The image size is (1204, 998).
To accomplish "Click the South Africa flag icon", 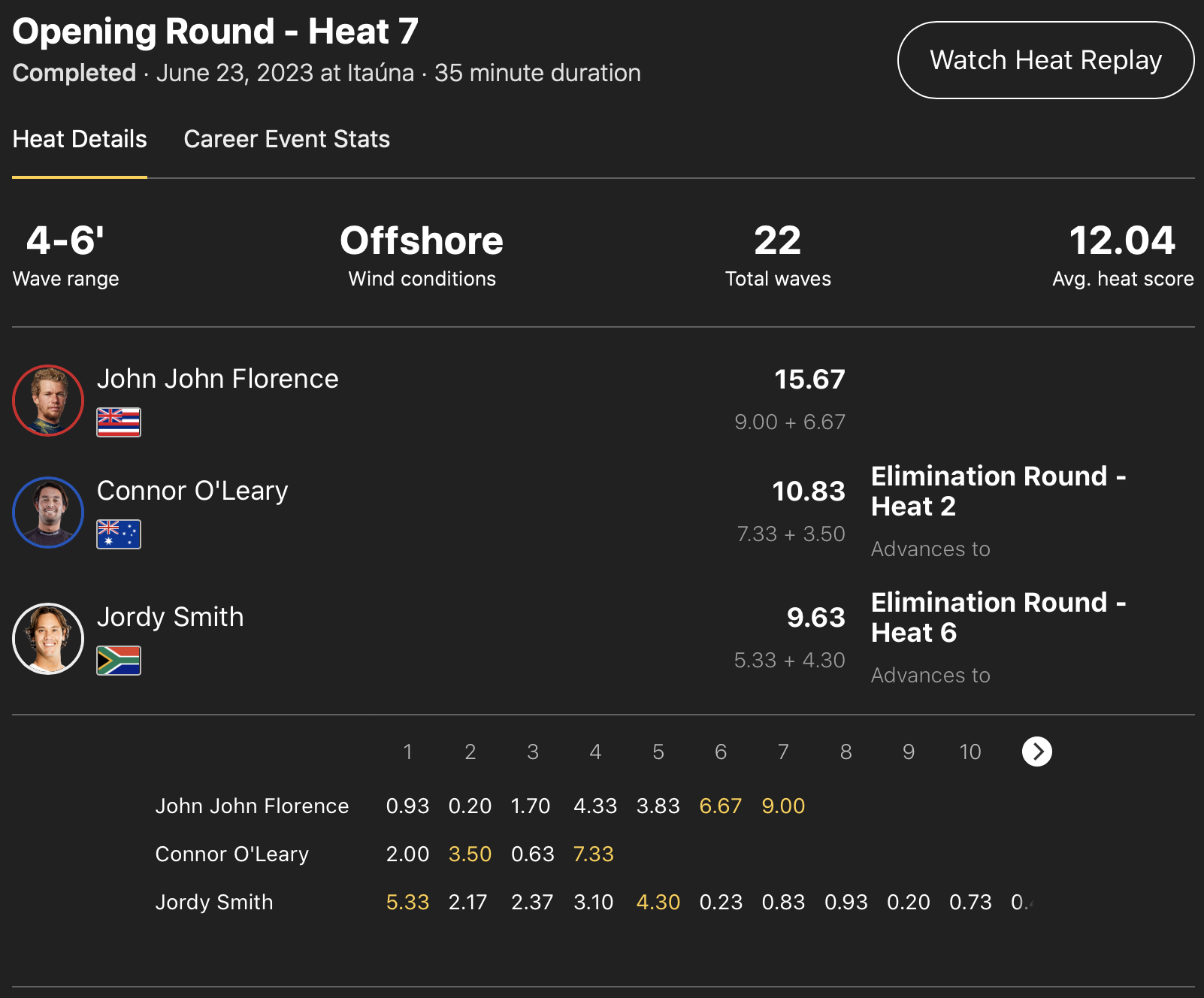I will pos(119,661).
